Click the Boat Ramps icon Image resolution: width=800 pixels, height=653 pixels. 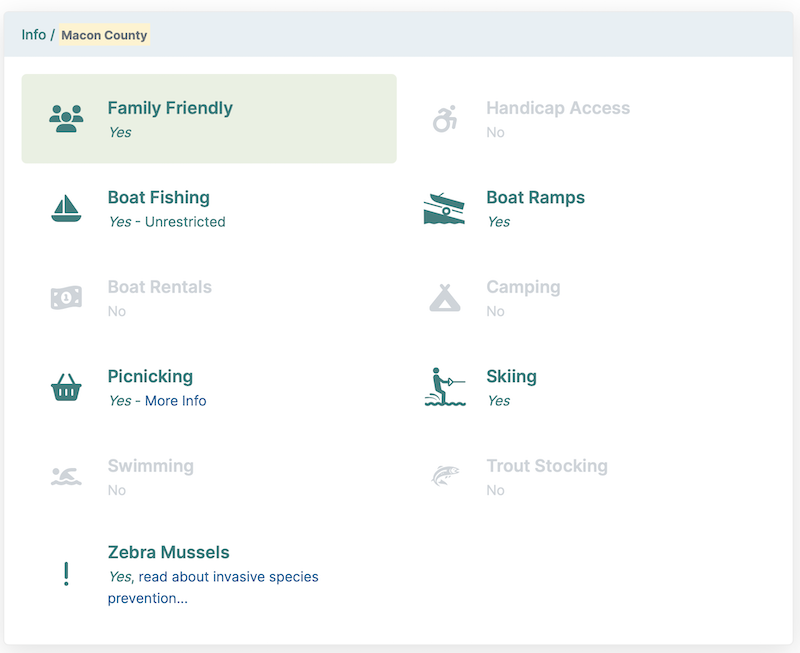click(x=444, y=206)
